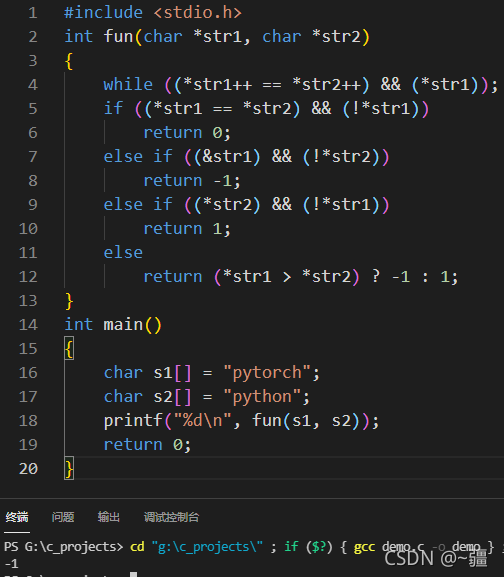The width and height of the screenshot is (504, 577).
Task: Click the 'if' keyword on line 5
Action: [x=113, y=109]
